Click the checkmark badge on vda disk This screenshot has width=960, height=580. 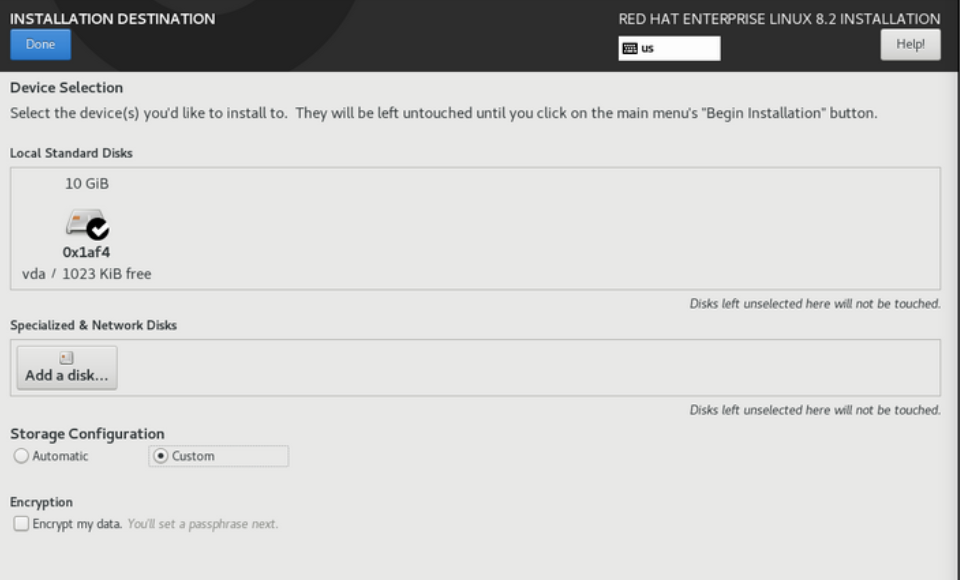tap(98, 229)
